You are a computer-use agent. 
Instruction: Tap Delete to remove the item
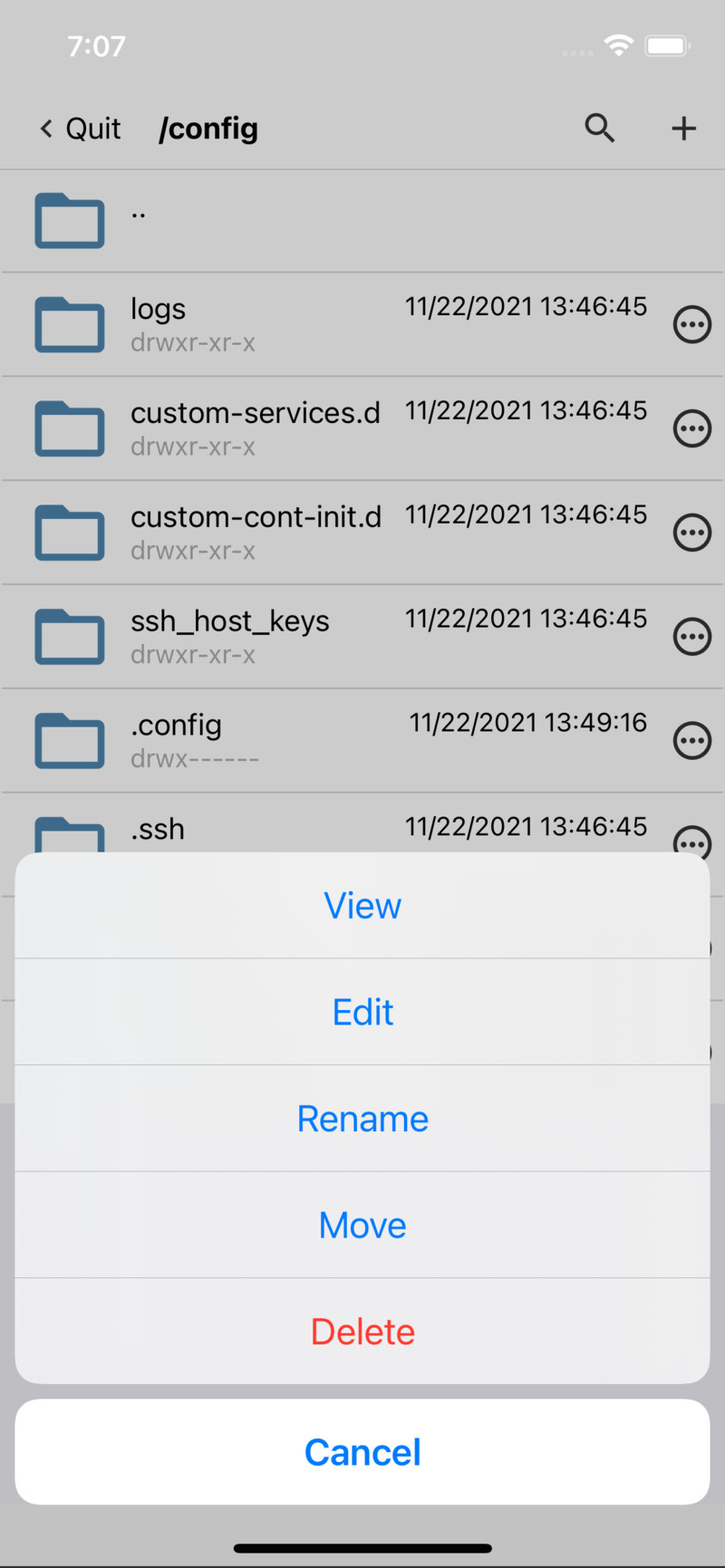362,1331
